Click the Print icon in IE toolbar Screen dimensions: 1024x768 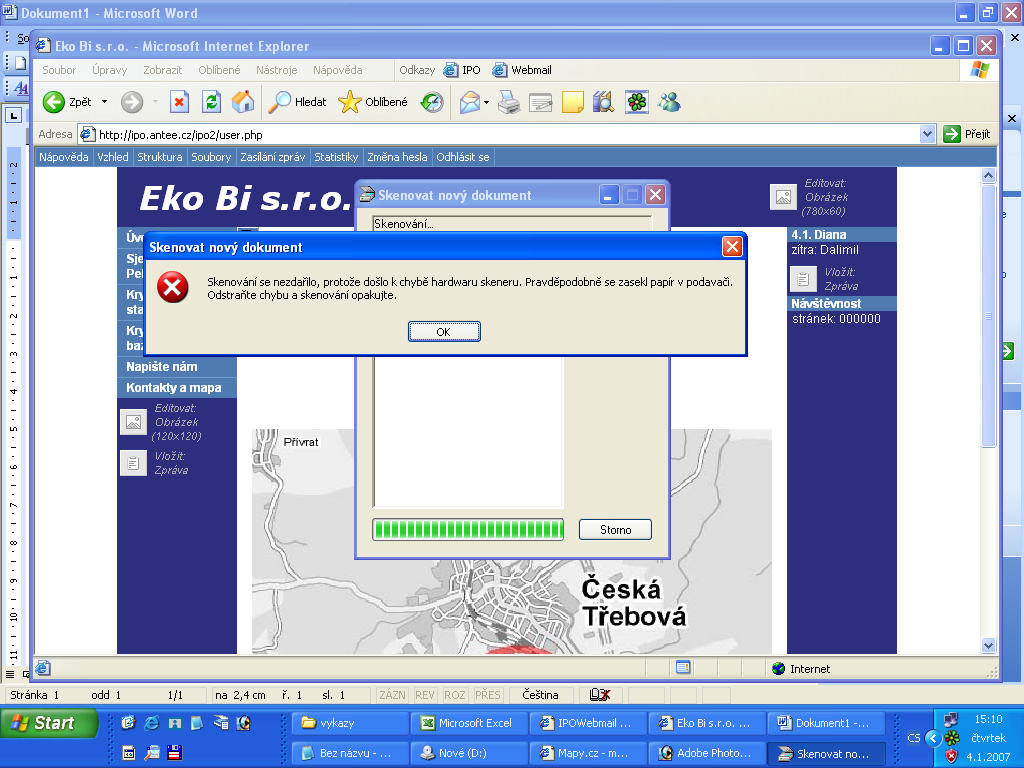point(509,102)
